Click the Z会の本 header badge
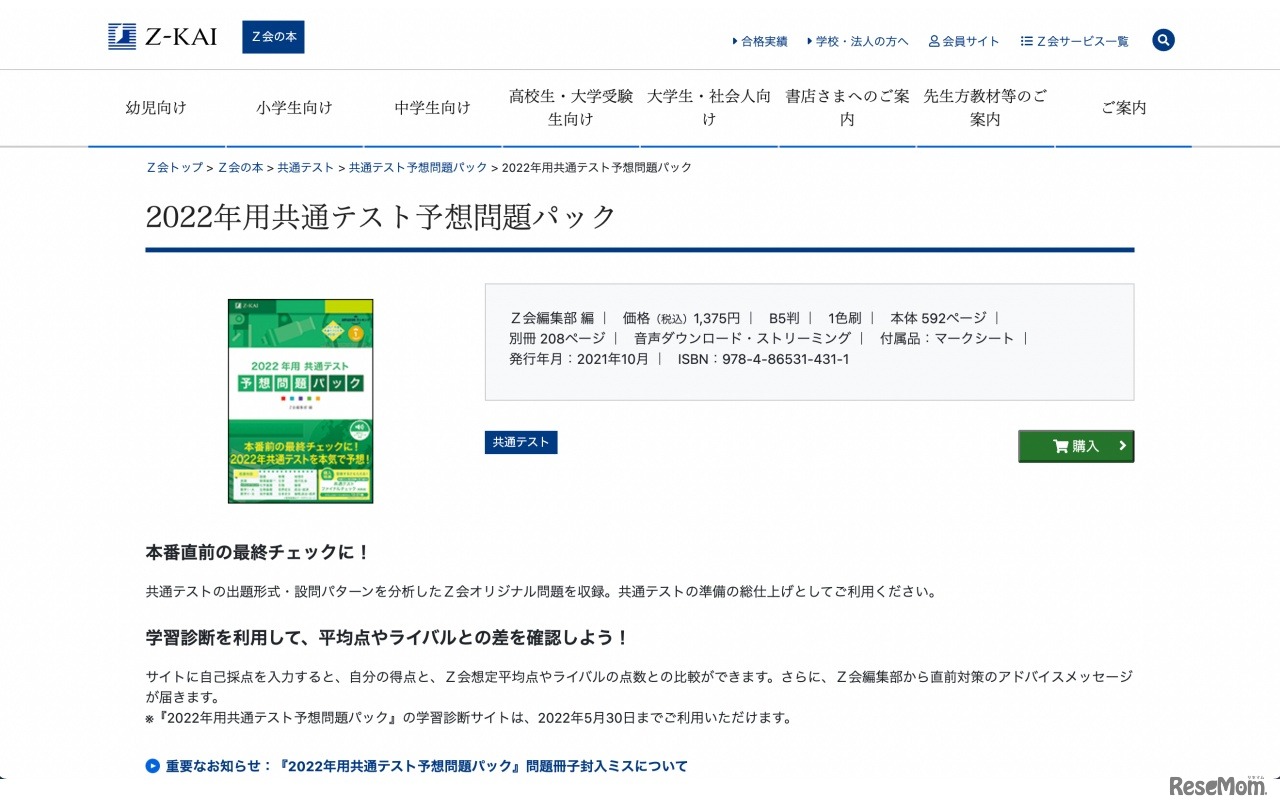 pyautogui.click(x=273, y=37)
